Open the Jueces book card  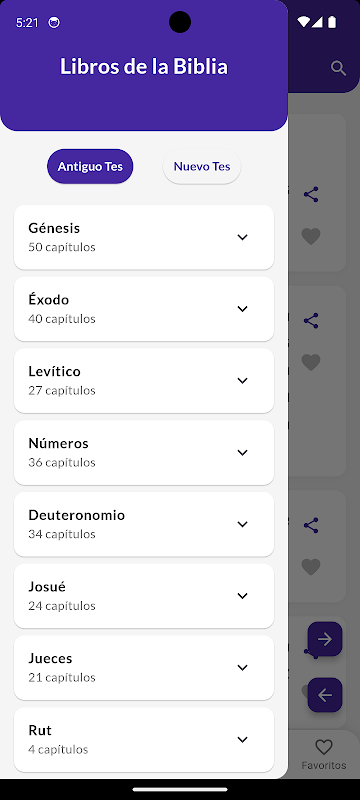[144, 667]
